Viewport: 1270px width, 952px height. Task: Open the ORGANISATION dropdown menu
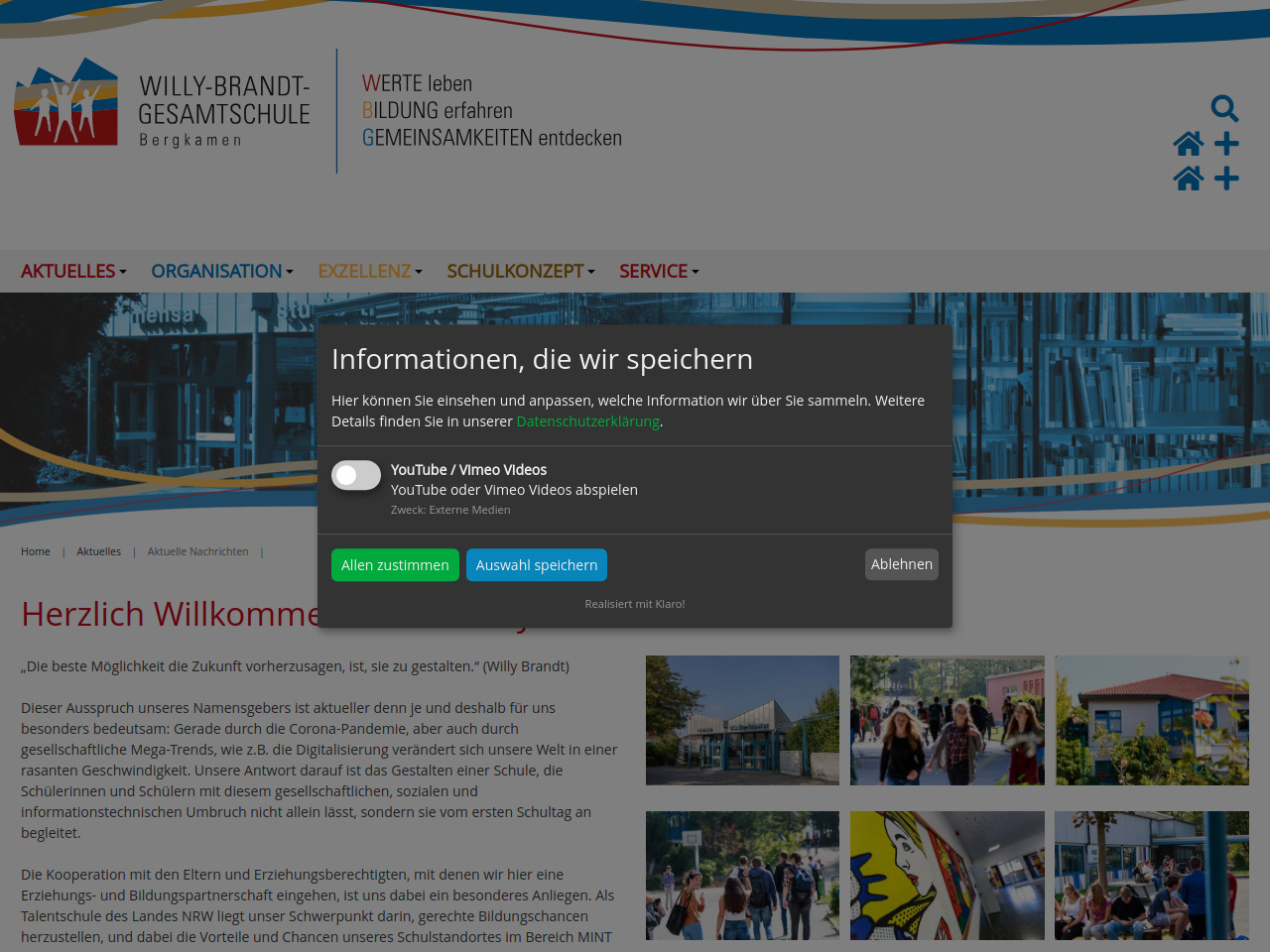pos(221,271)
